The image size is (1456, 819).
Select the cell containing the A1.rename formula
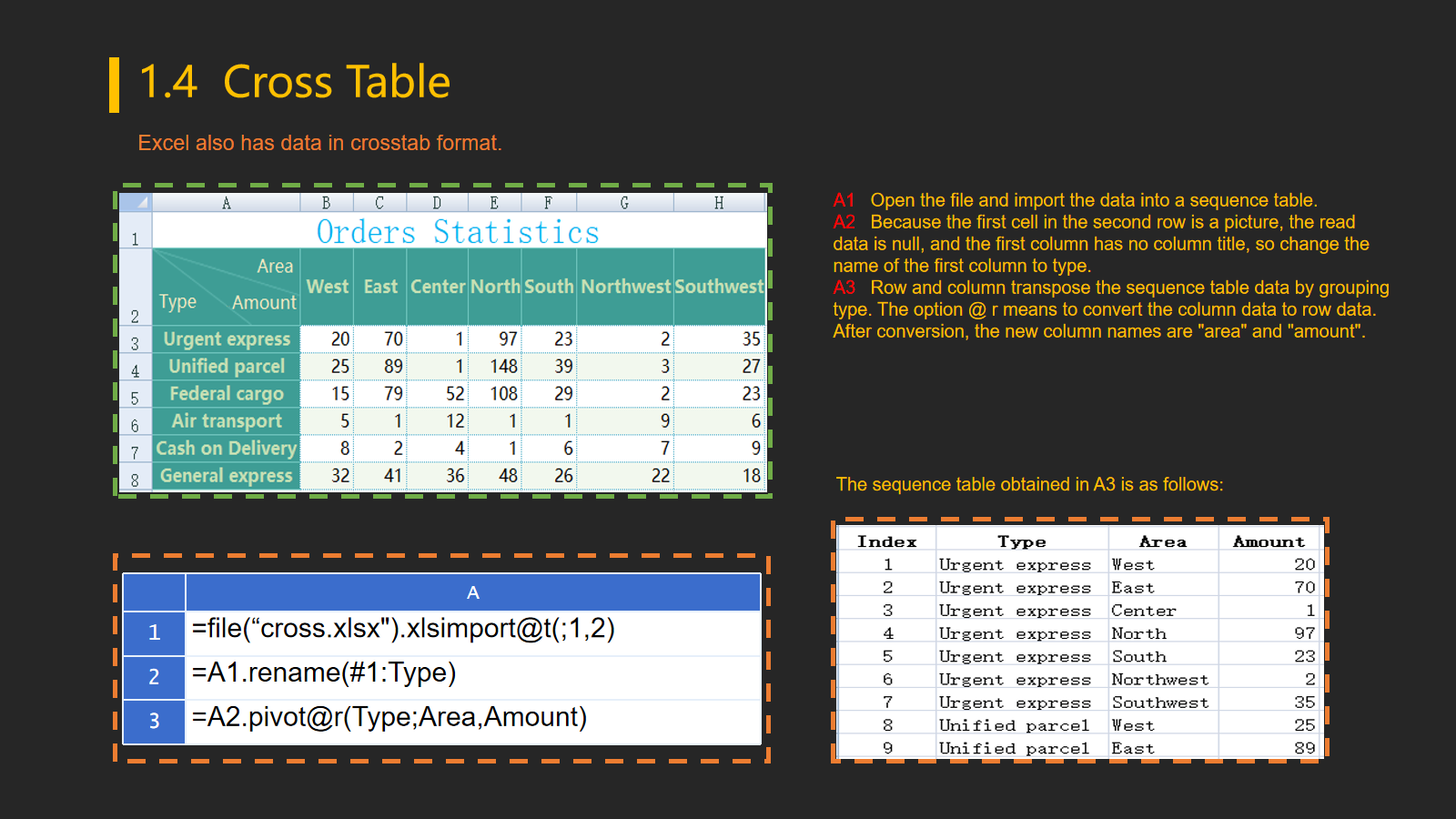pyautogui.click(x=472, y=674)
